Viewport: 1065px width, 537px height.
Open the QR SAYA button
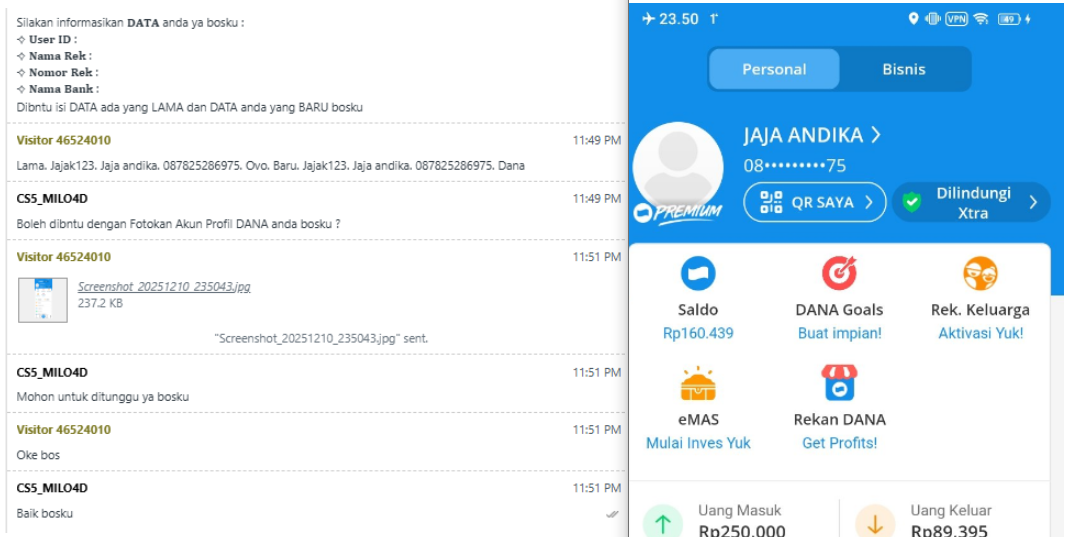(x=815, y=202)
